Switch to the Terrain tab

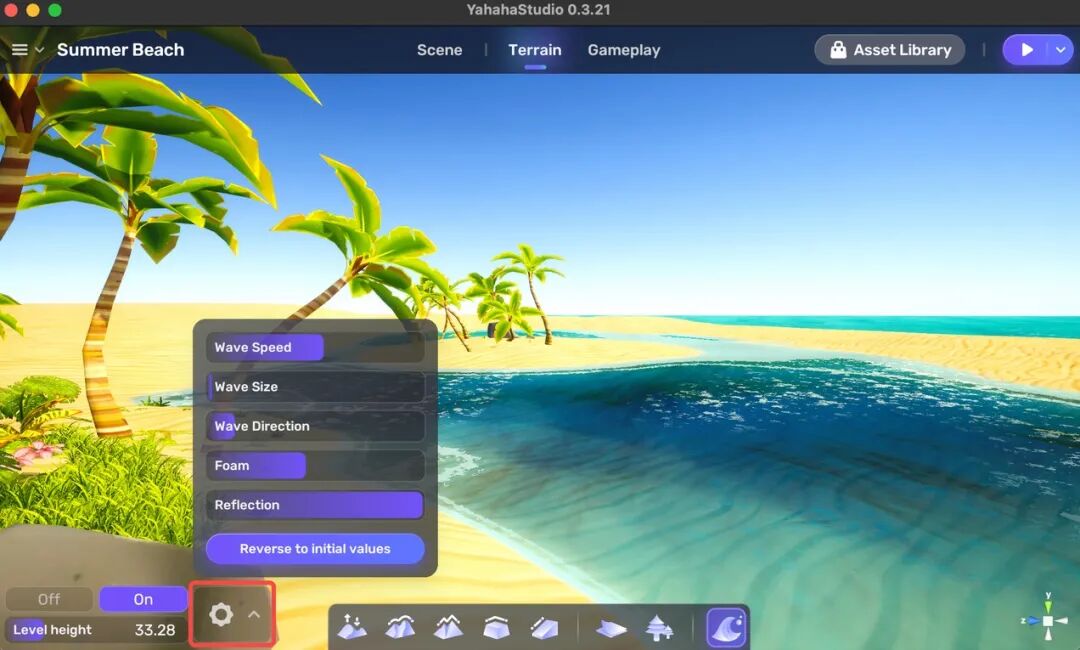[x=534, y=50]
